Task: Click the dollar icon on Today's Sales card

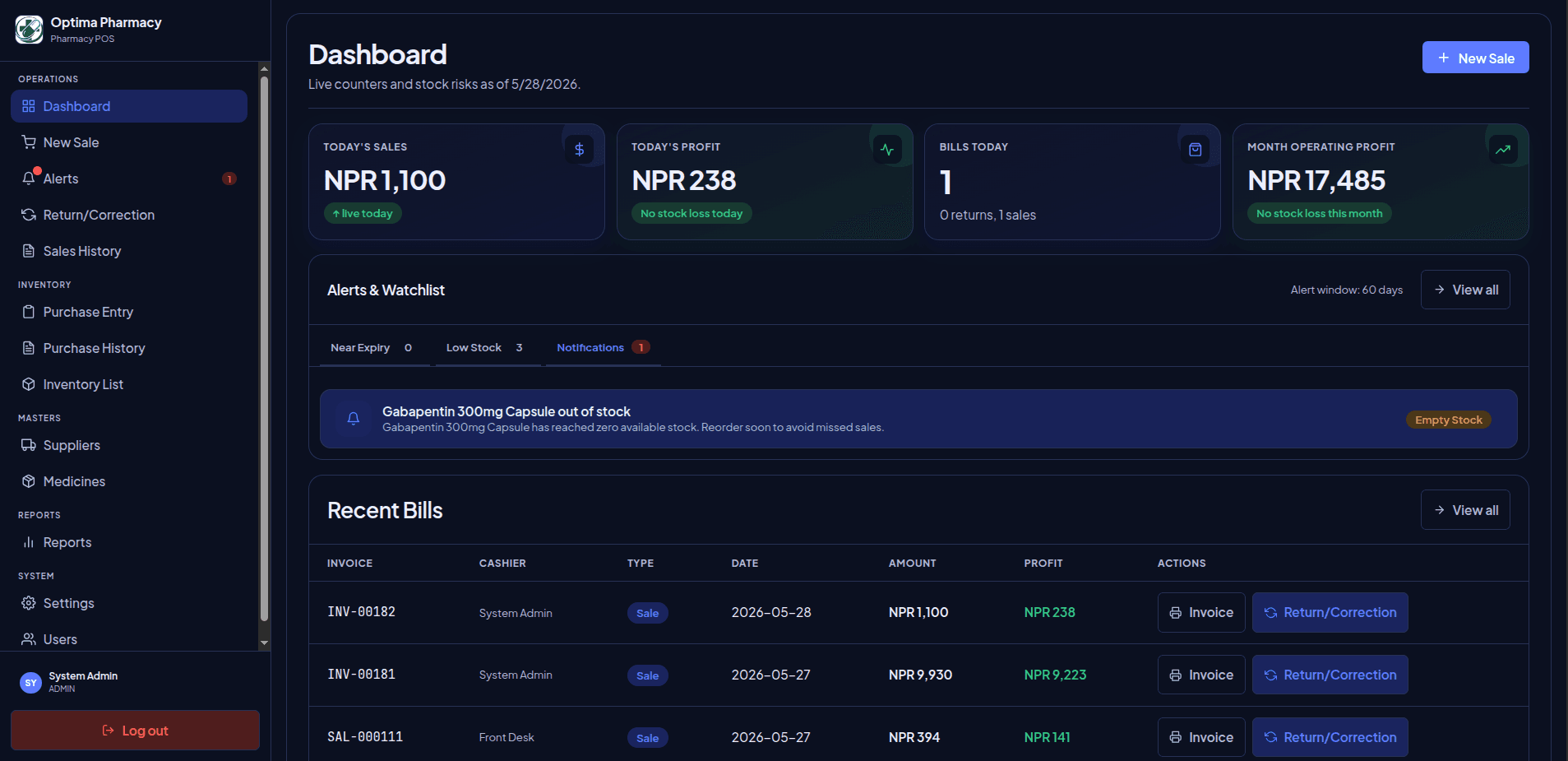Action: [580, 150]
